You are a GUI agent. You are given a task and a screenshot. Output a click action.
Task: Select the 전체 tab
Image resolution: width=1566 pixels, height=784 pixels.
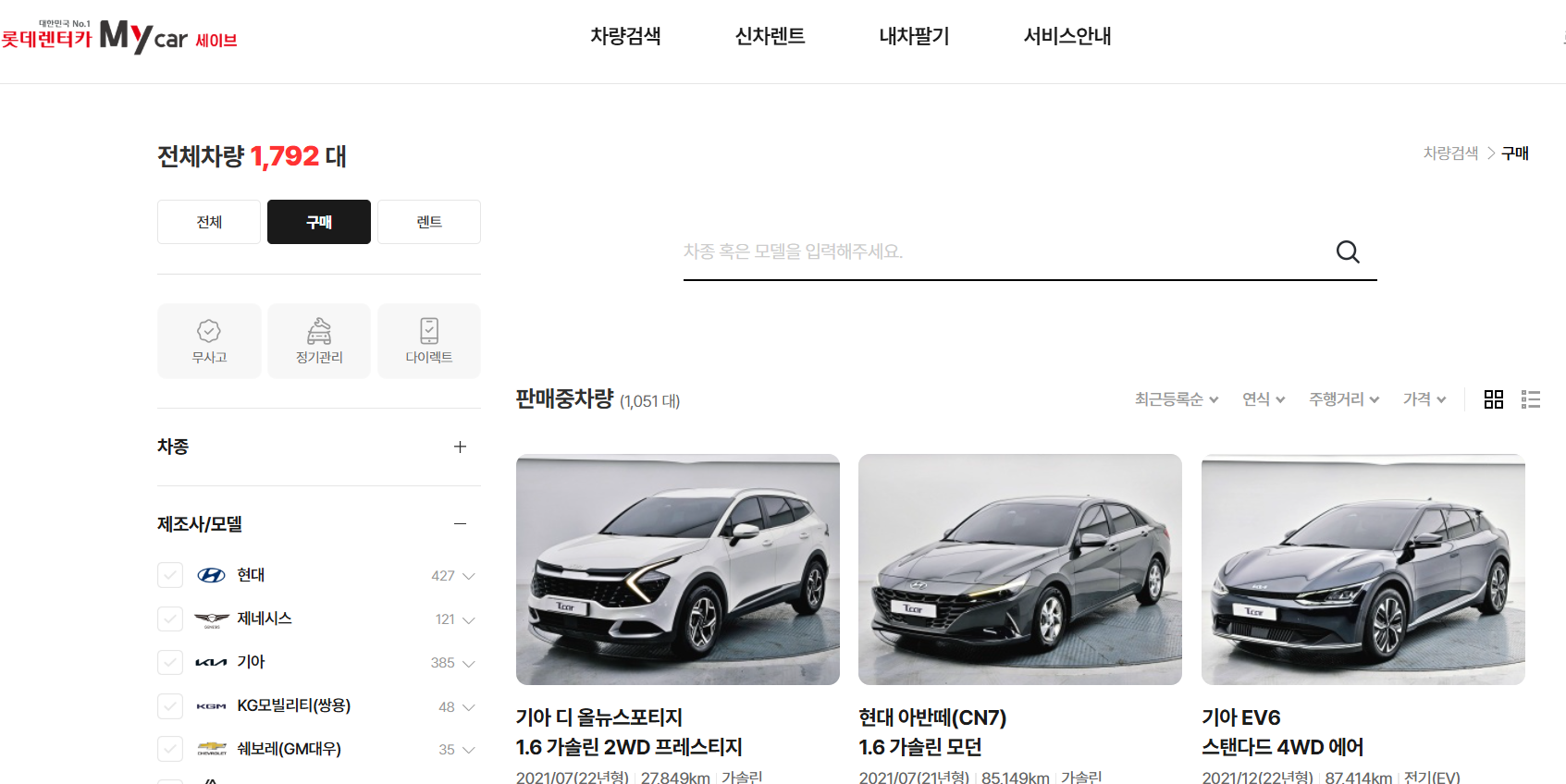pyautogui.click(x=209, y=222)
